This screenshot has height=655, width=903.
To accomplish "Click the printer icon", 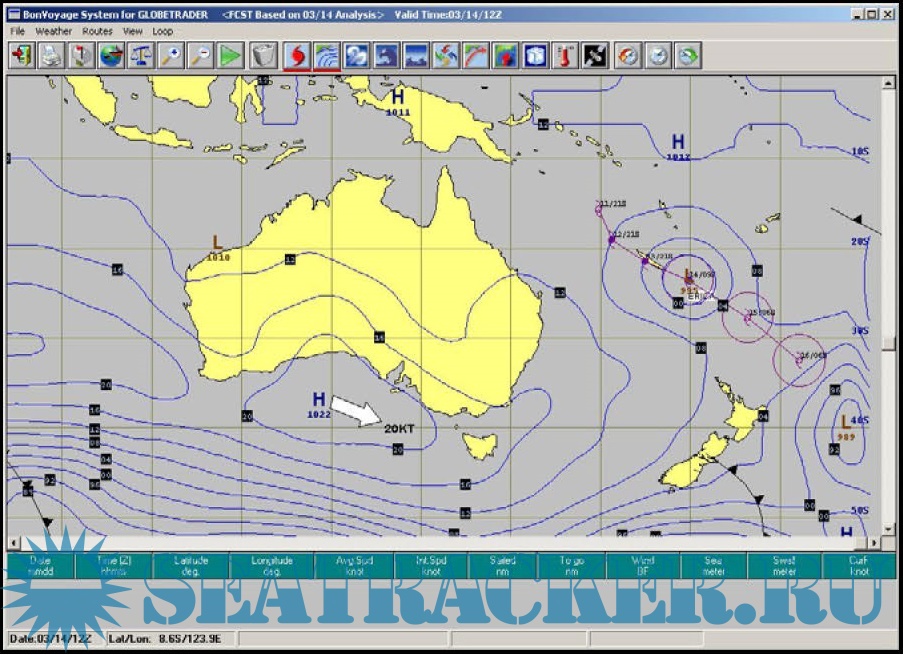I will (52, 56).
